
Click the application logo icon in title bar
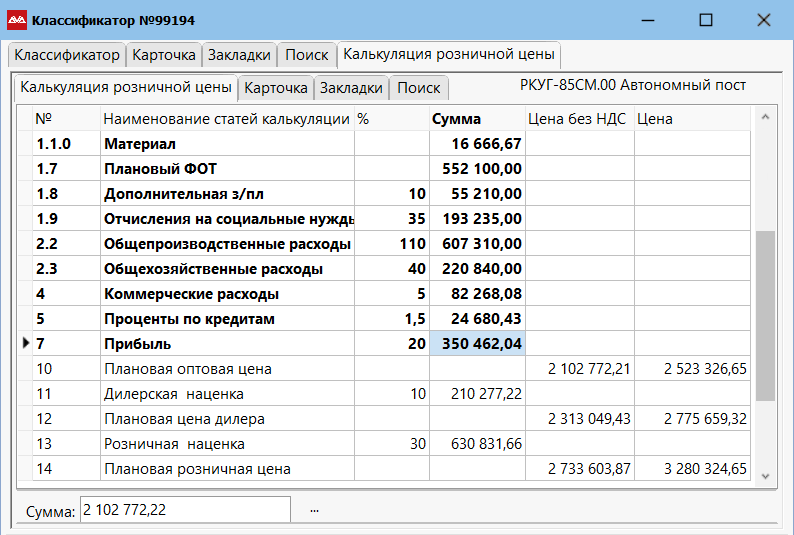click(x=18, y=20)
